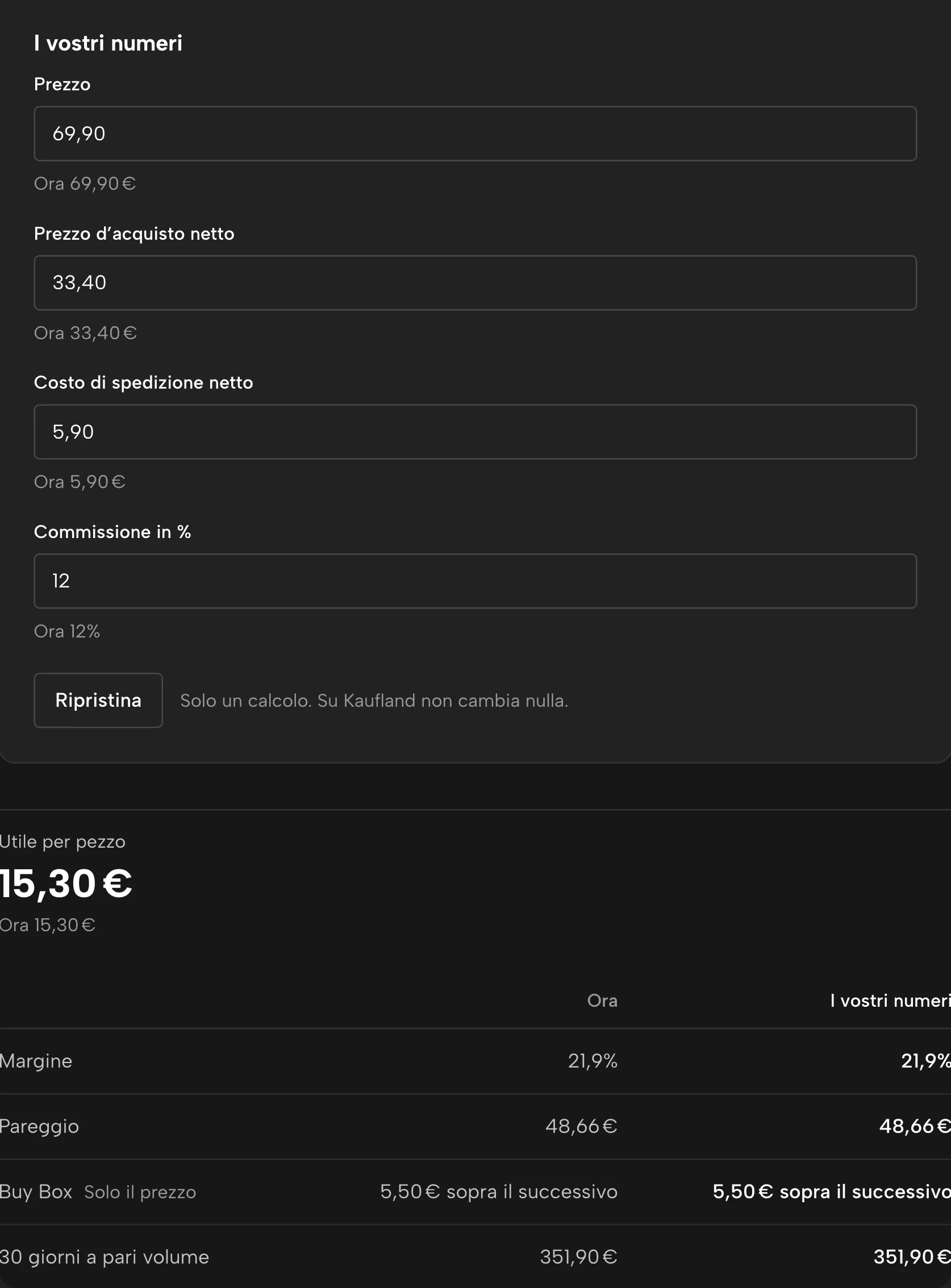The image size is (951, 1288).
Task: Focus the Prezzo d'acquisto netto field
Action: tap(475, 283)
